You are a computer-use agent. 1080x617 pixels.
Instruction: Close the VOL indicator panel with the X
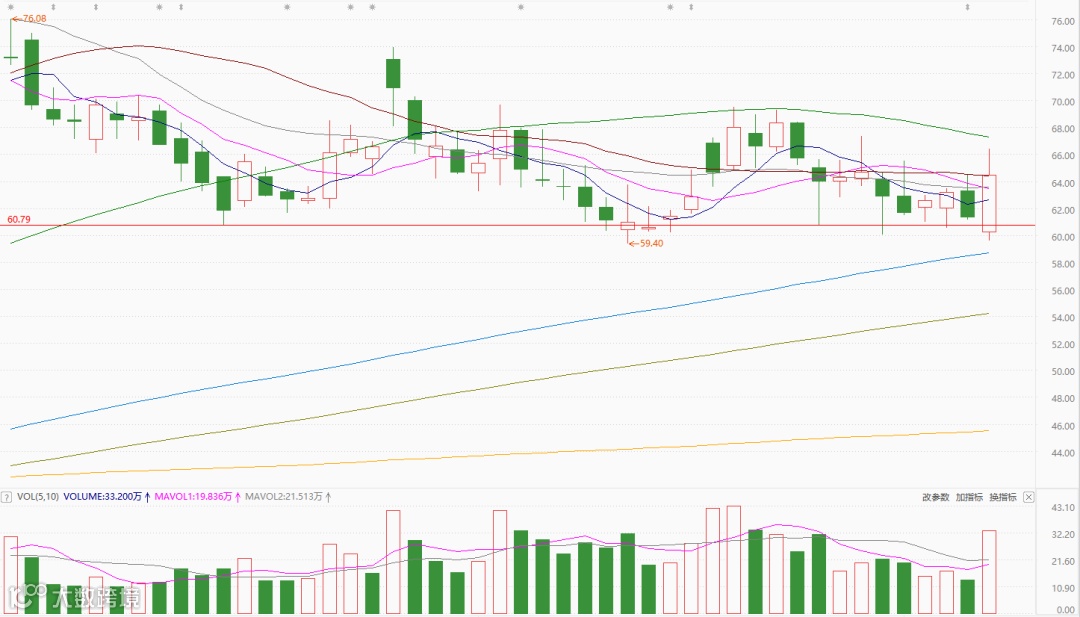tap(1028, 496)
